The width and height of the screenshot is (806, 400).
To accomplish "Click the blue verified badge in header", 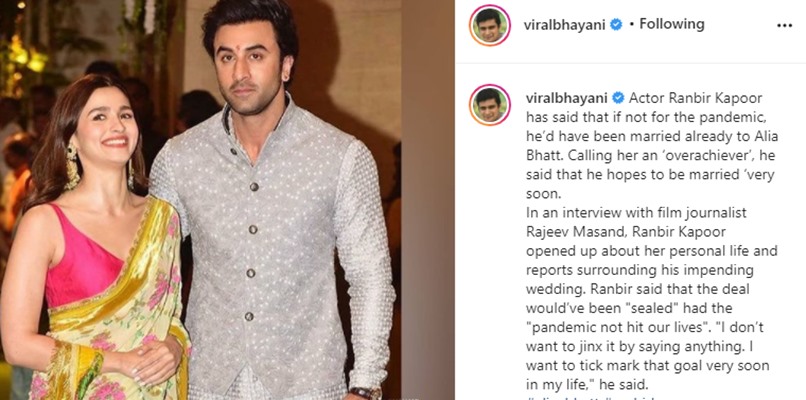I will (x=616, y=24).
